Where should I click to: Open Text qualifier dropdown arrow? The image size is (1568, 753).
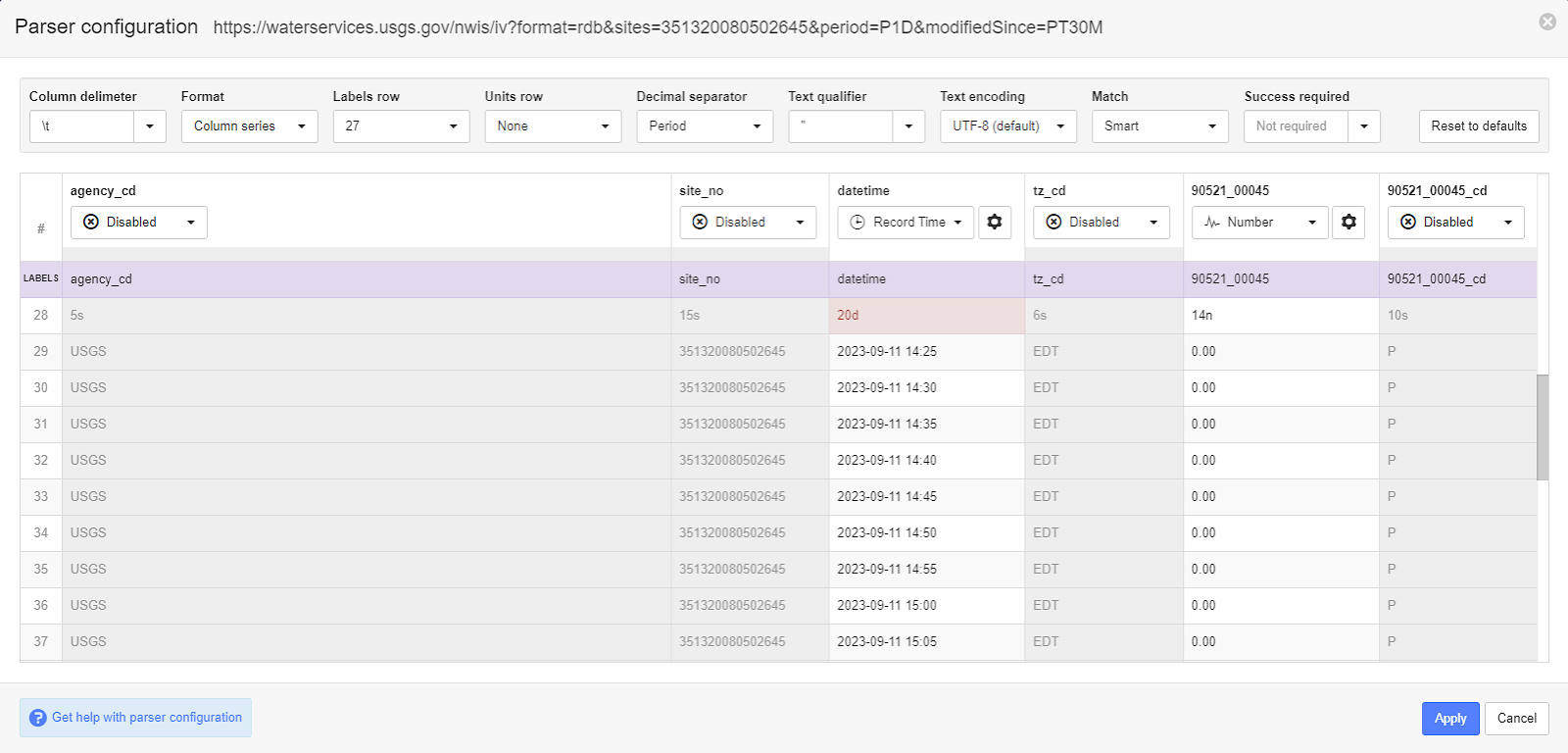pos(908,126)
